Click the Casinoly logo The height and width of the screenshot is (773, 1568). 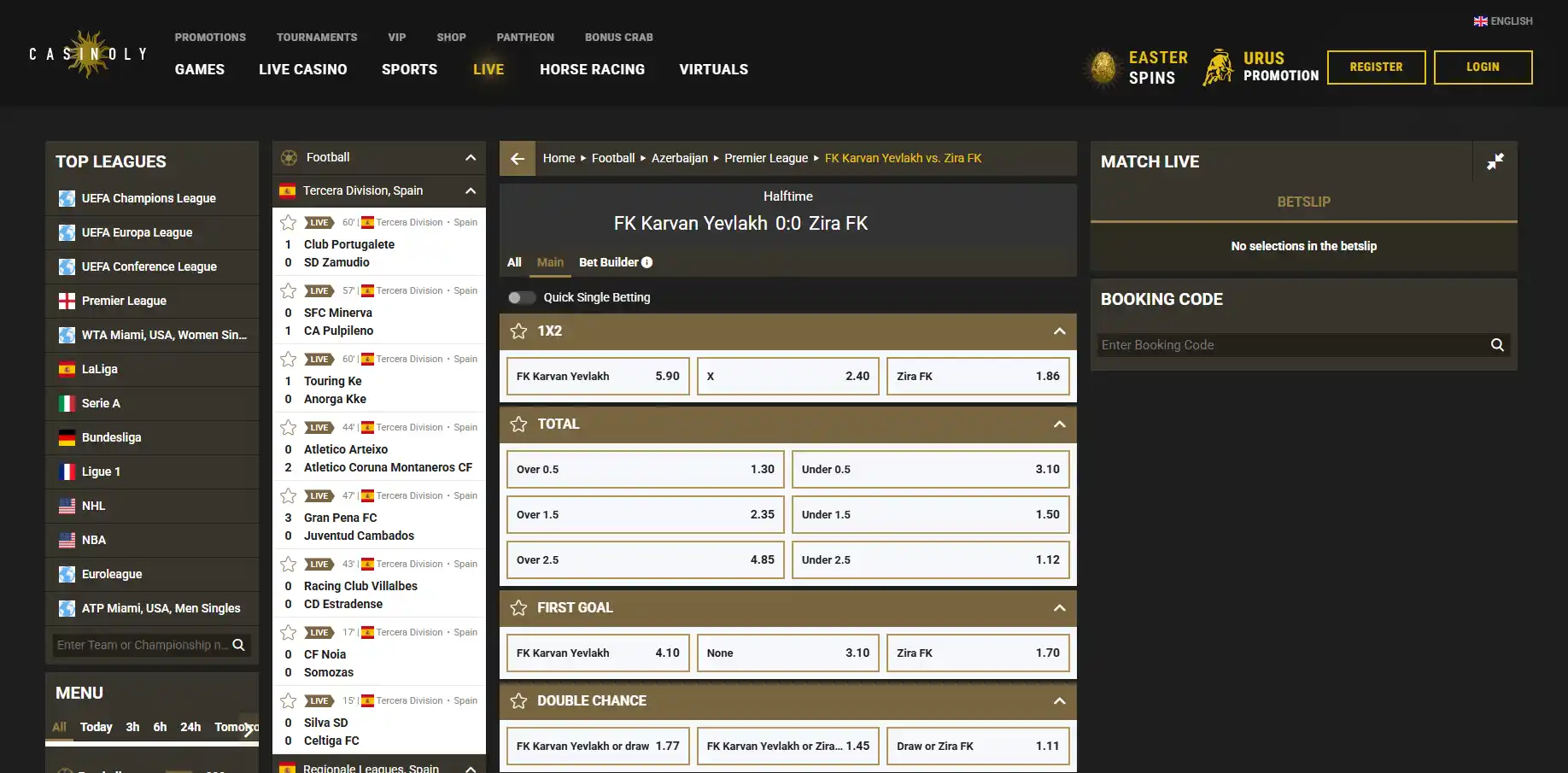click(88, 54)
